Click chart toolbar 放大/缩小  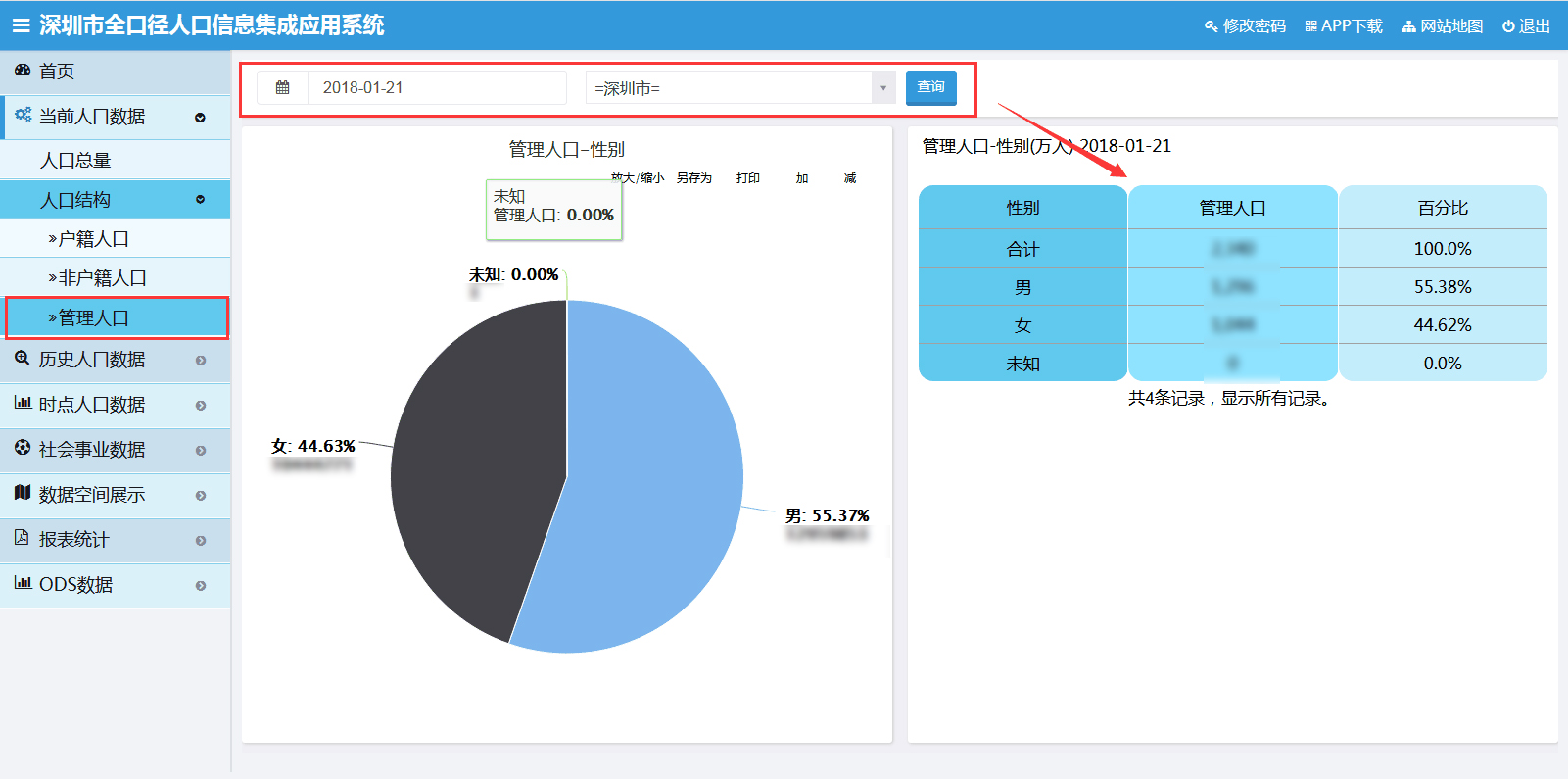(x=638, y=178)
